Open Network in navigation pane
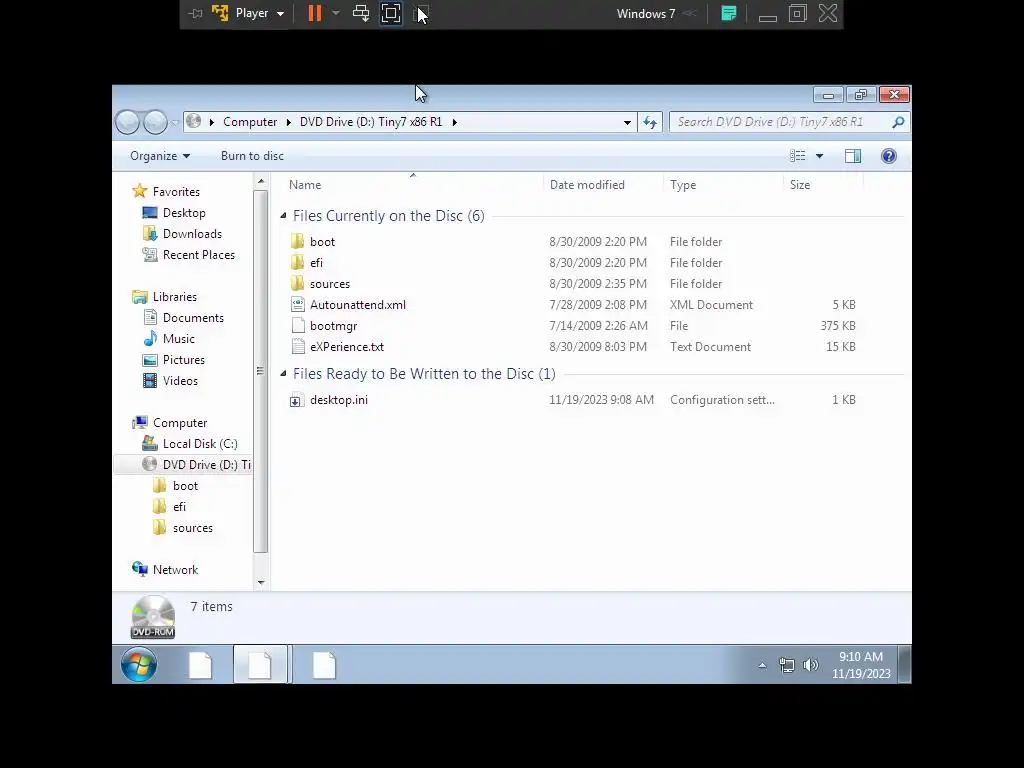The height and width of the screenshot is (768, 1024). coord(175,569)
